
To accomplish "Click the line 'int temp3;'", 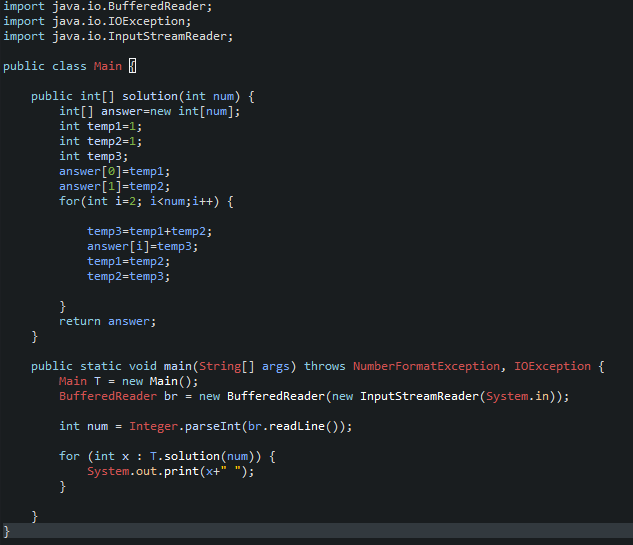I will click(x=94, y=156).
